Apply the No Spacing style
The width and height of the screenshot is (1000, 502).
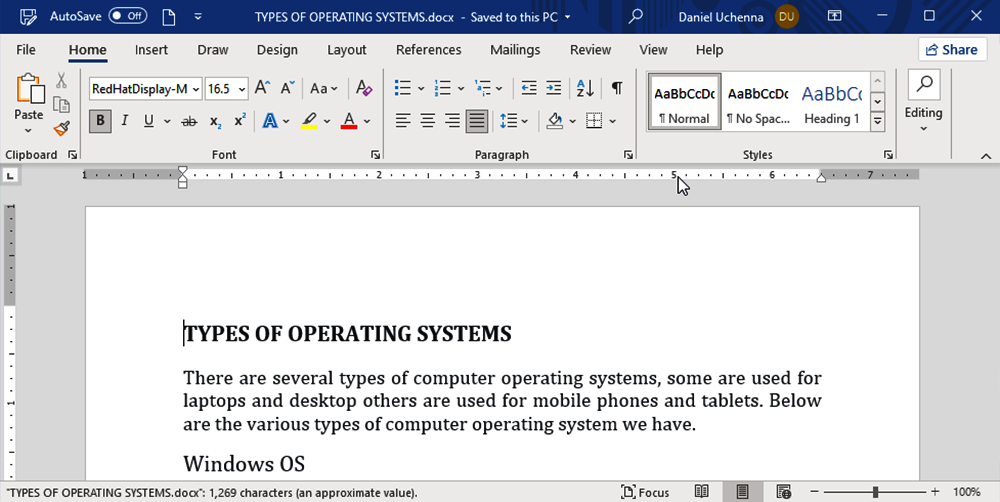point(758,102)
